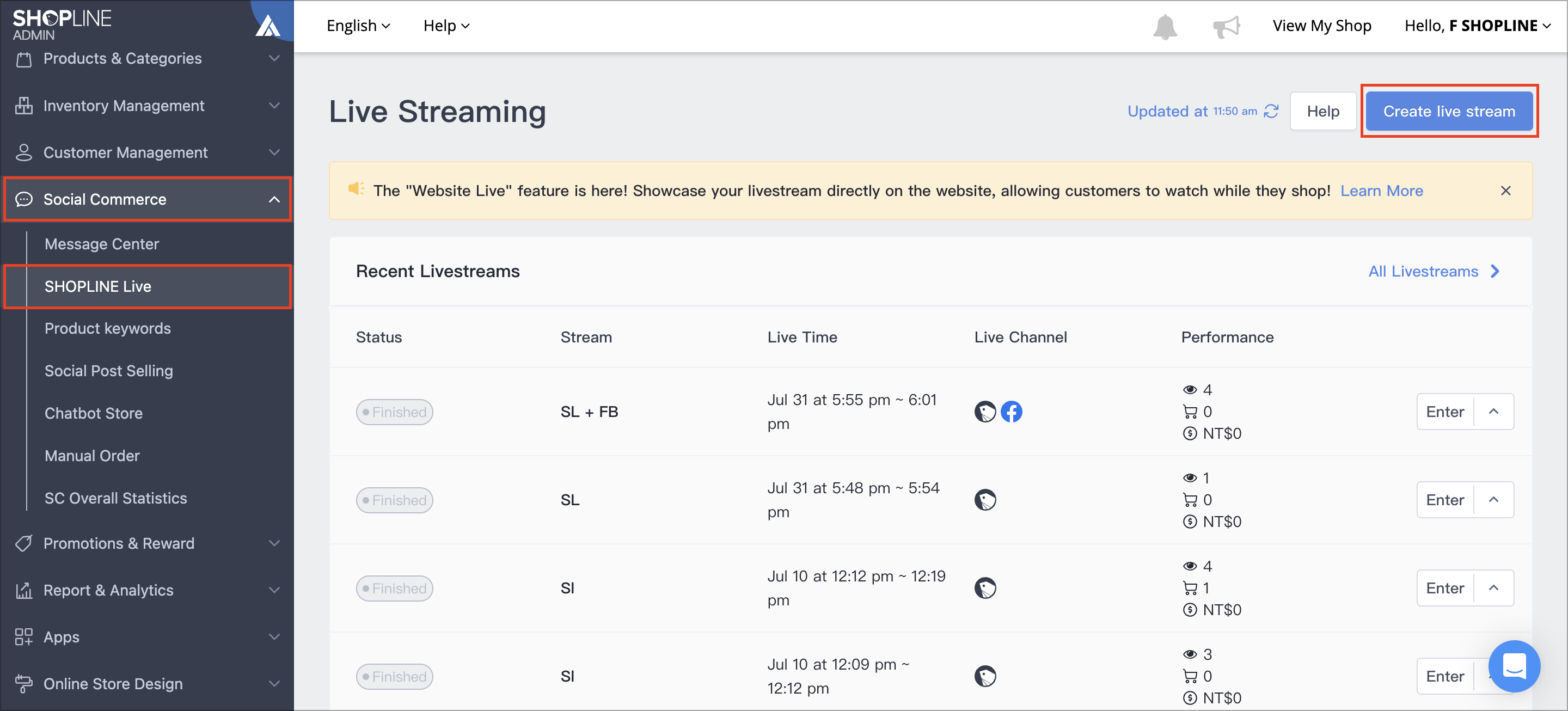This screenshot has height=711, width=1568.
Task: Expand Promotions & Reward menu
Action: (x=274, y=544)
